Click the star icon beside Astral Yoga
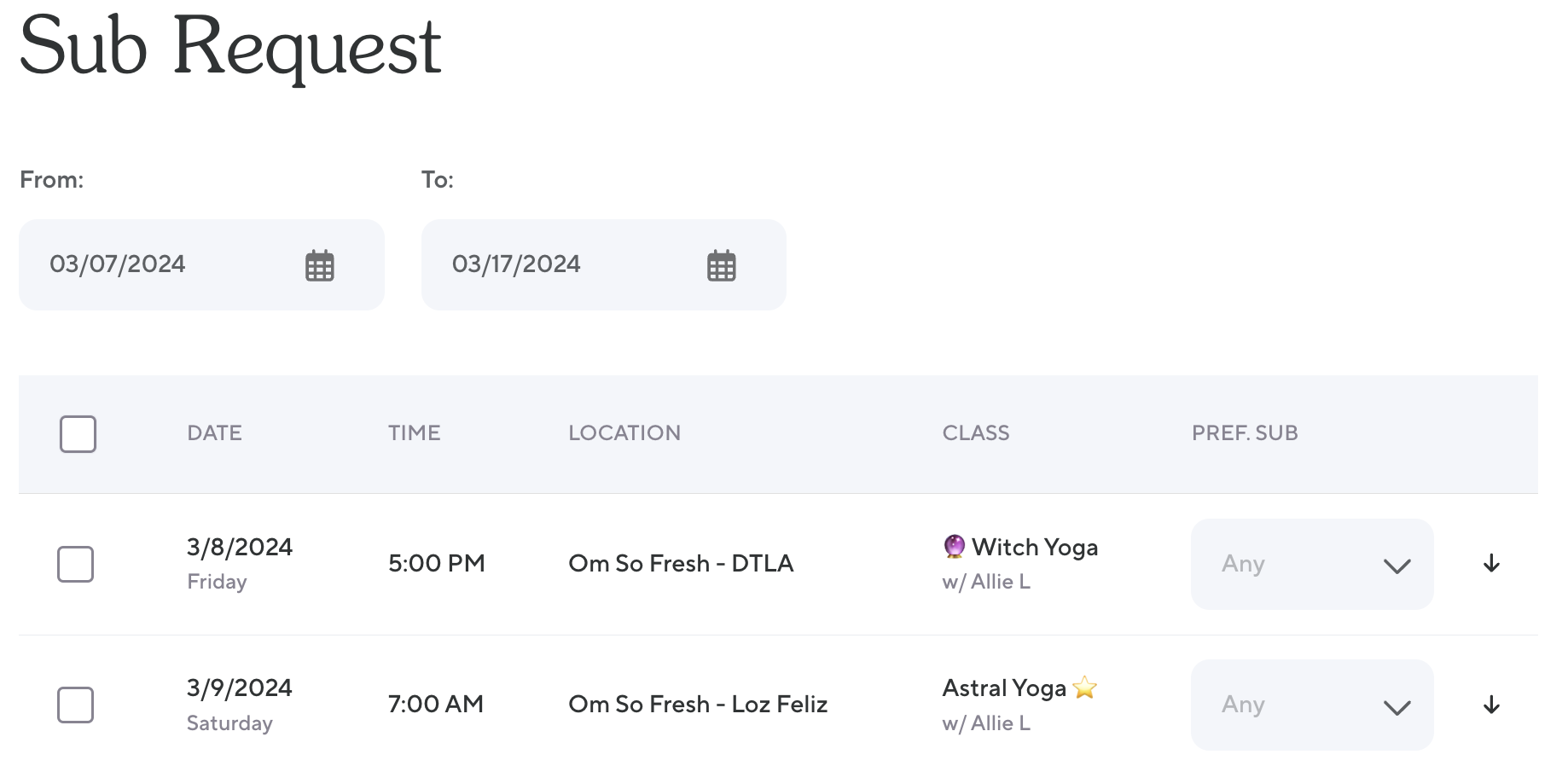The height and width of the screenshot is (766, 1568). pos(1085,688)
